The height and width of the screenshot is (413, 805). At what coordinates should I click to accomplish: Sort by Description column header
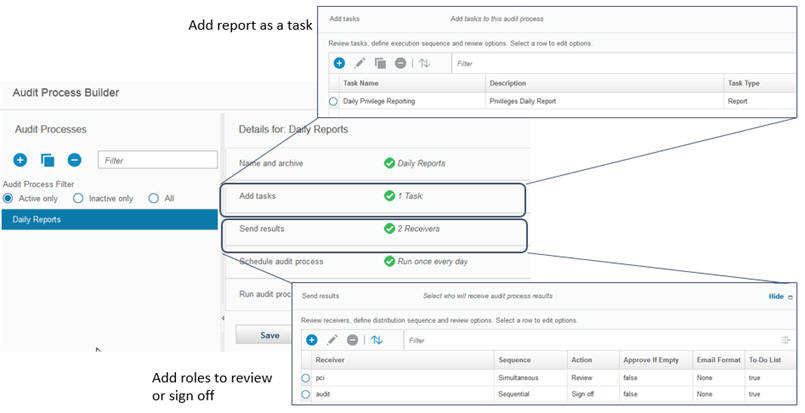coord(604,83)
